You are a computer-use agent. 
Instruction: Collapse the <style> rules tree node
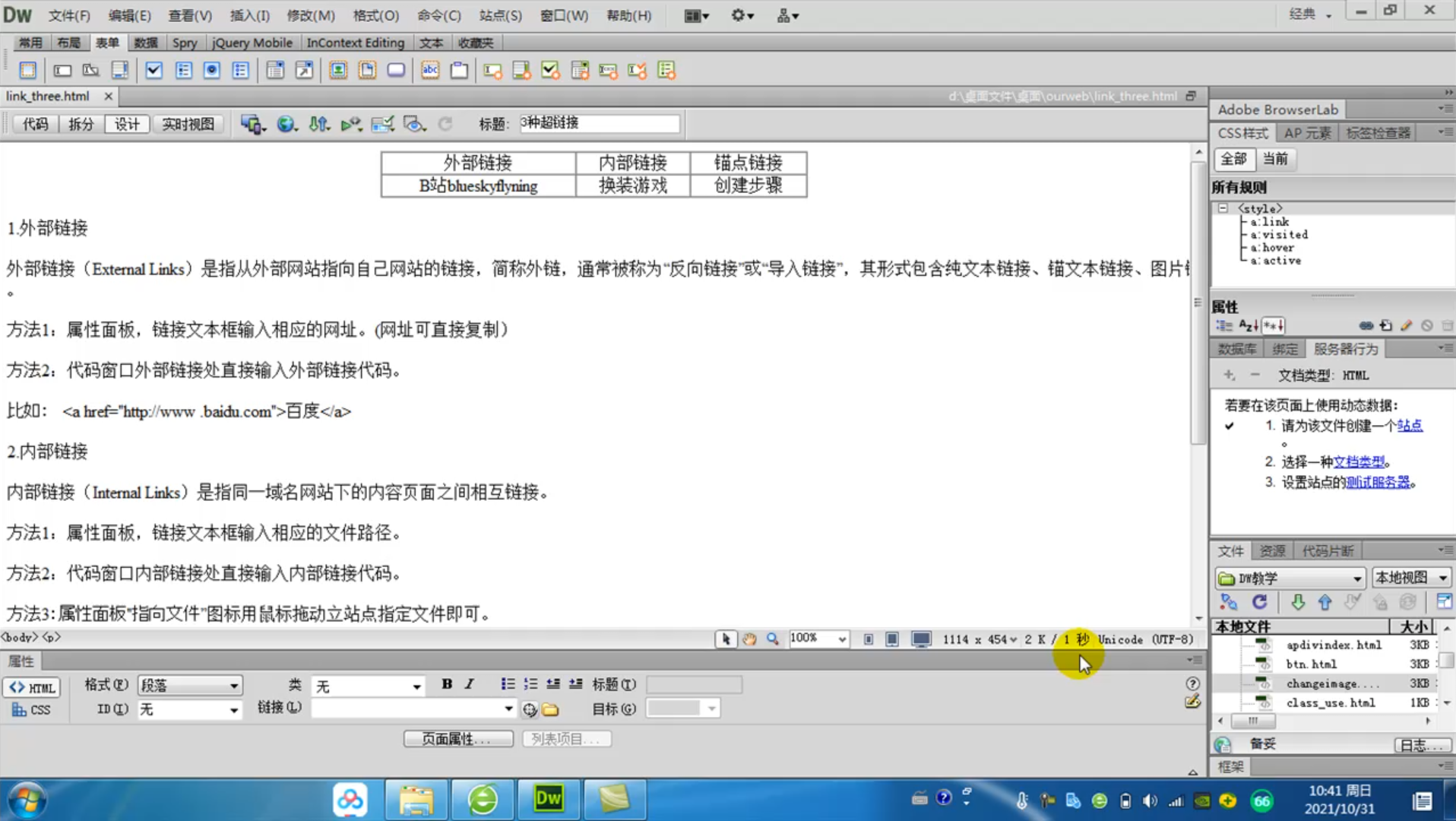click(x=1223, y=208)
